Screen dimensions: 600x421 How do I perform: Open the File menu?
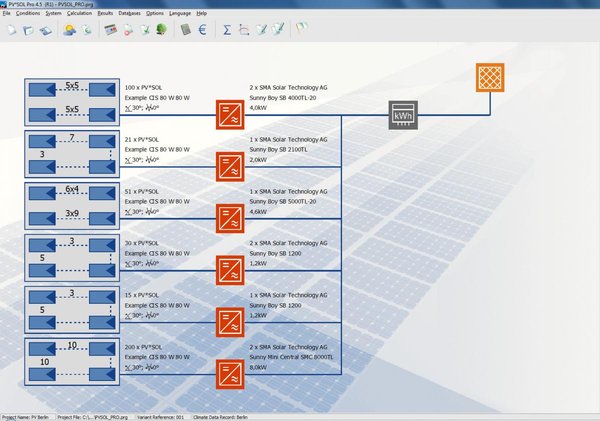pyautogui.click(x=7, y=13)
